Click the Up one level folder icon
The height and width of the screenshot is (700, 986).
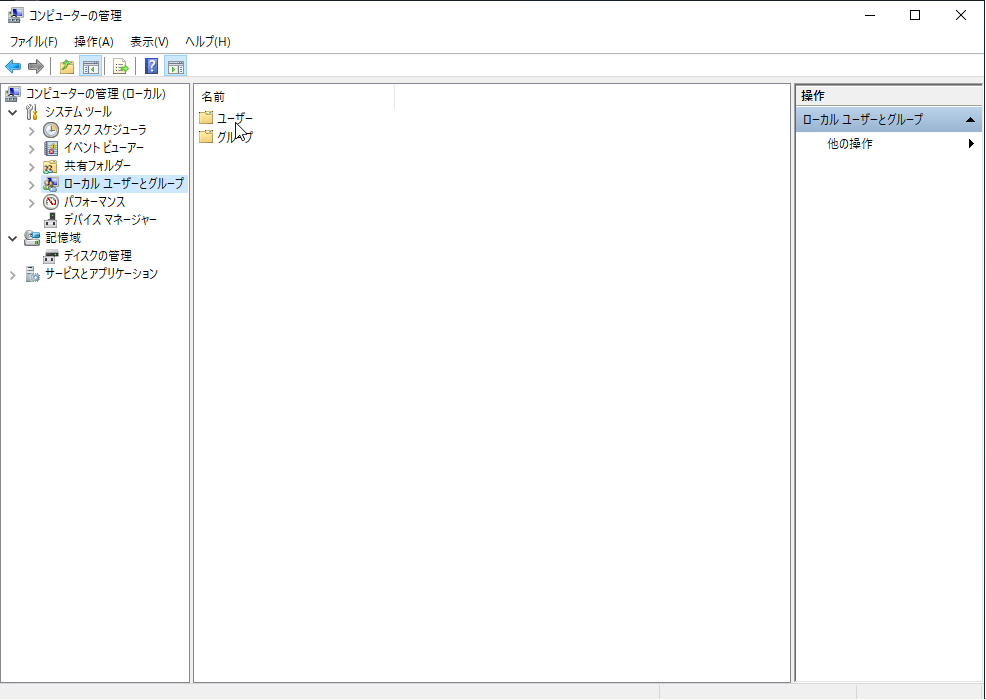pos(67,67)
